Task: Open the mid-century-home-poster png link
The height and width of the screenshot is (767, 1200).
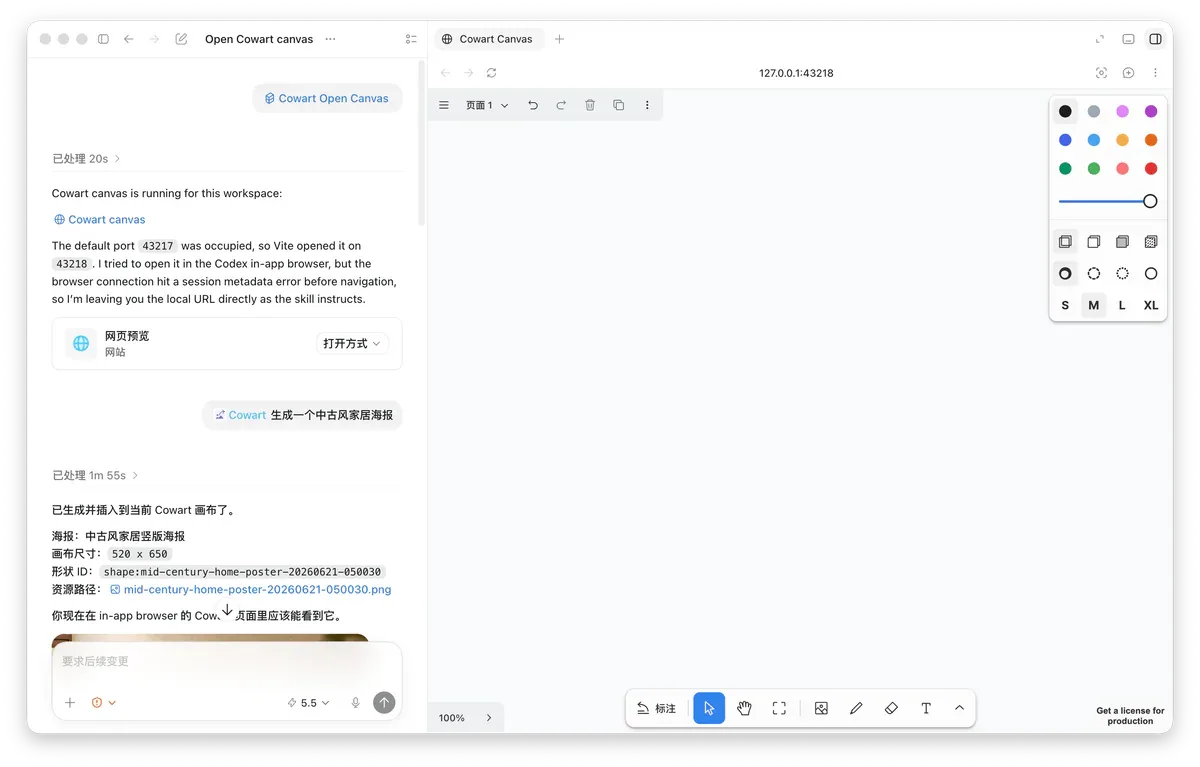Action: pyautogui.click(x=250, y=589)
